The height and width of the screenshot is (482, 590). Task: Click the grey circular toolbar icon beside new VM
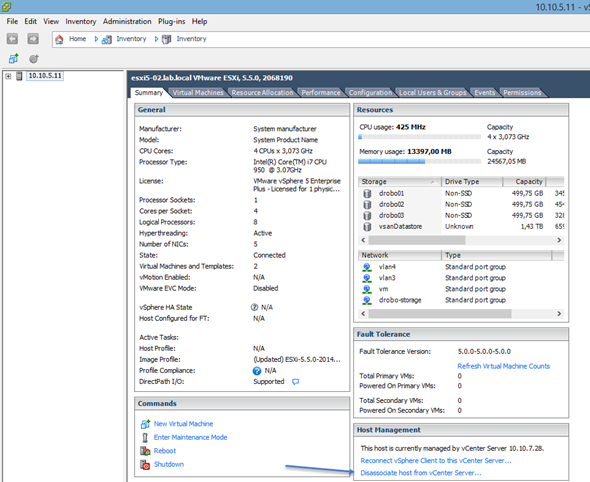[34, 59]
